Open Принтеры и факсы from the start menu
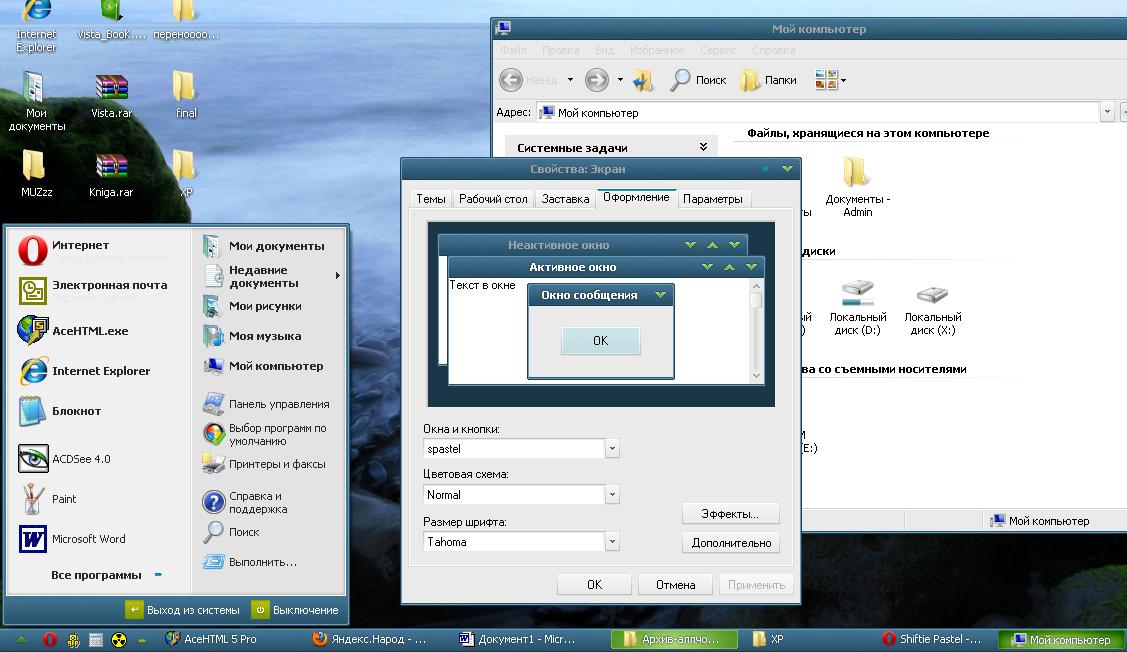 [x=264, y=464]
